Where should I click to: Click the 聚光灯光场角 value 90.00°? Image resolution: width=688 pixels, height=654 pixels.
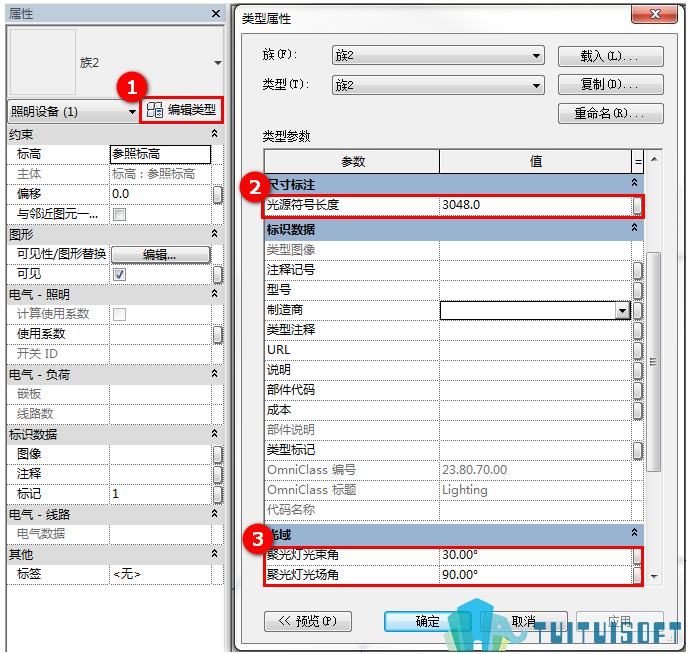(535, 575)
